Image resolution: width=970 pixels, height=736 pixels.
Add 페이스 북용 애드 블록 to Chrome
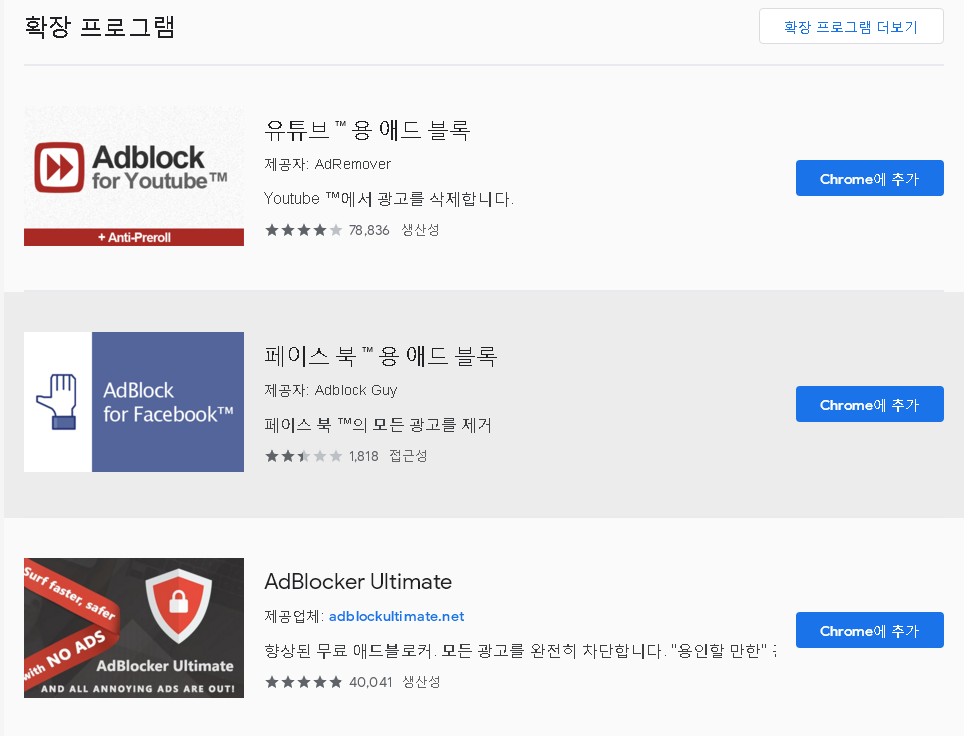(x=869, y=404)
